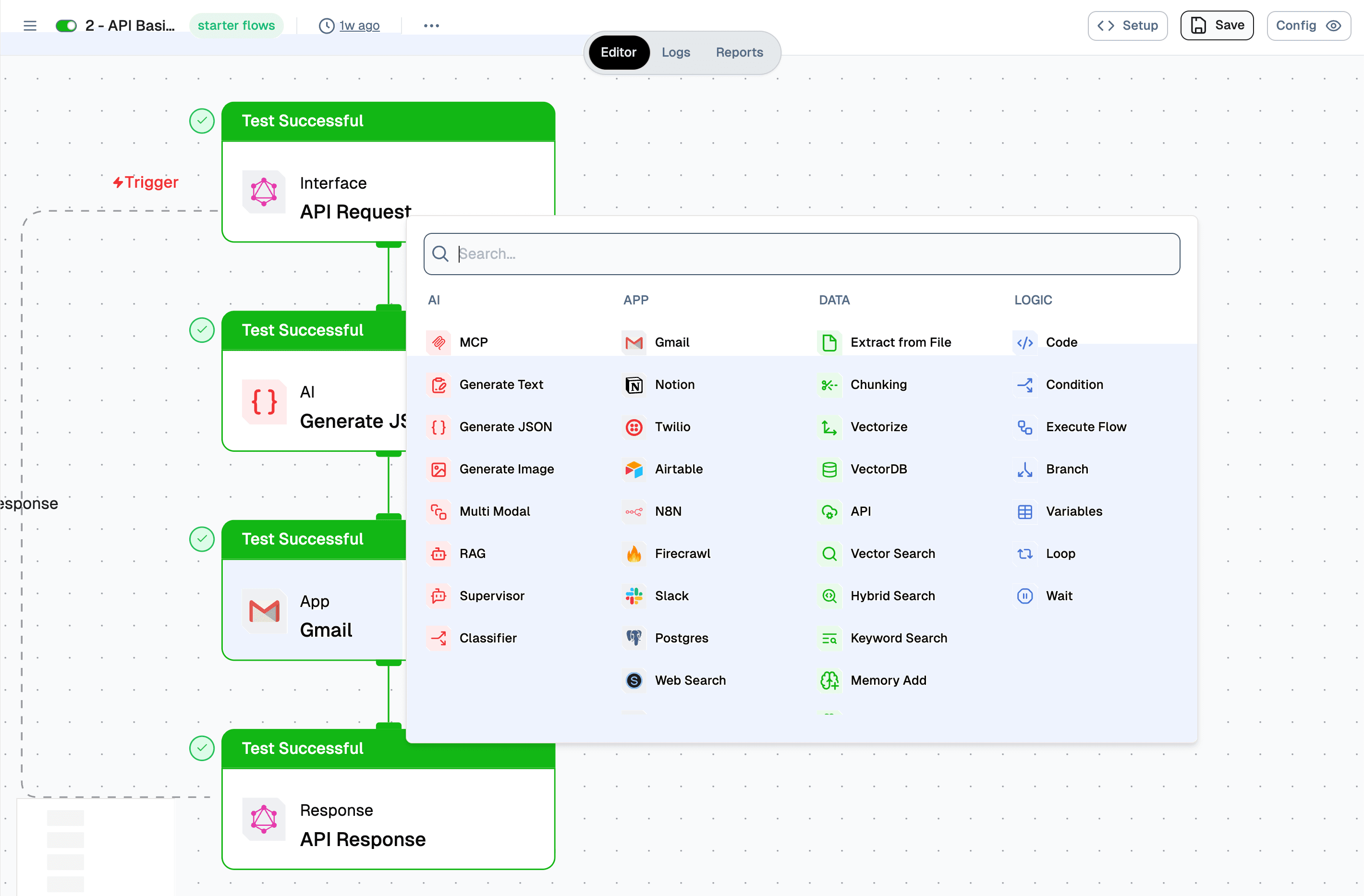Open the Setup code panel

[1127, 26]
